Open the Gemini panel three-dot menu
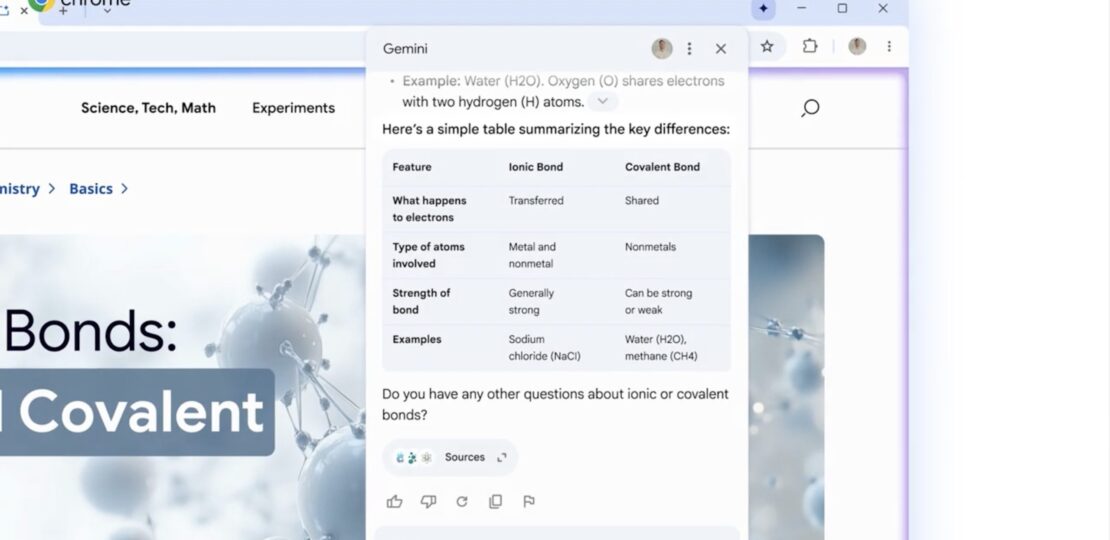Image resolution: width=1110 pixels, height=540 pixels. click(x=689, y=49)
